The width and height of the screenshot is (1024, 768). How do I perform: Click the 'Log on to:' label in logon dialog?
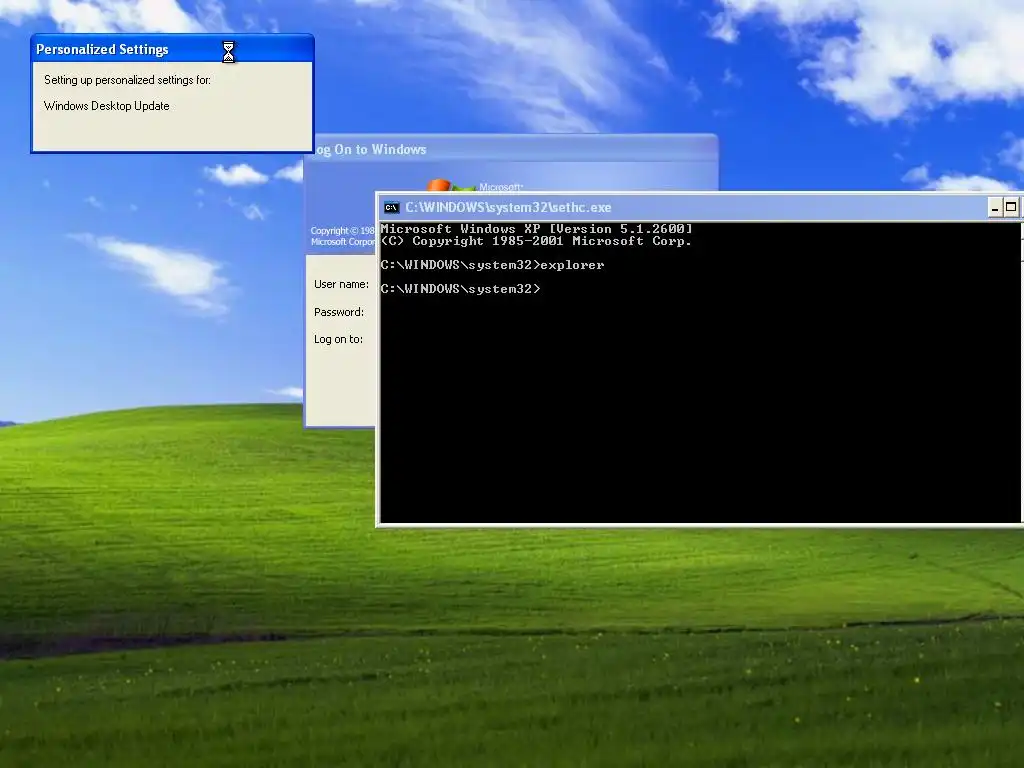[338, 339]
